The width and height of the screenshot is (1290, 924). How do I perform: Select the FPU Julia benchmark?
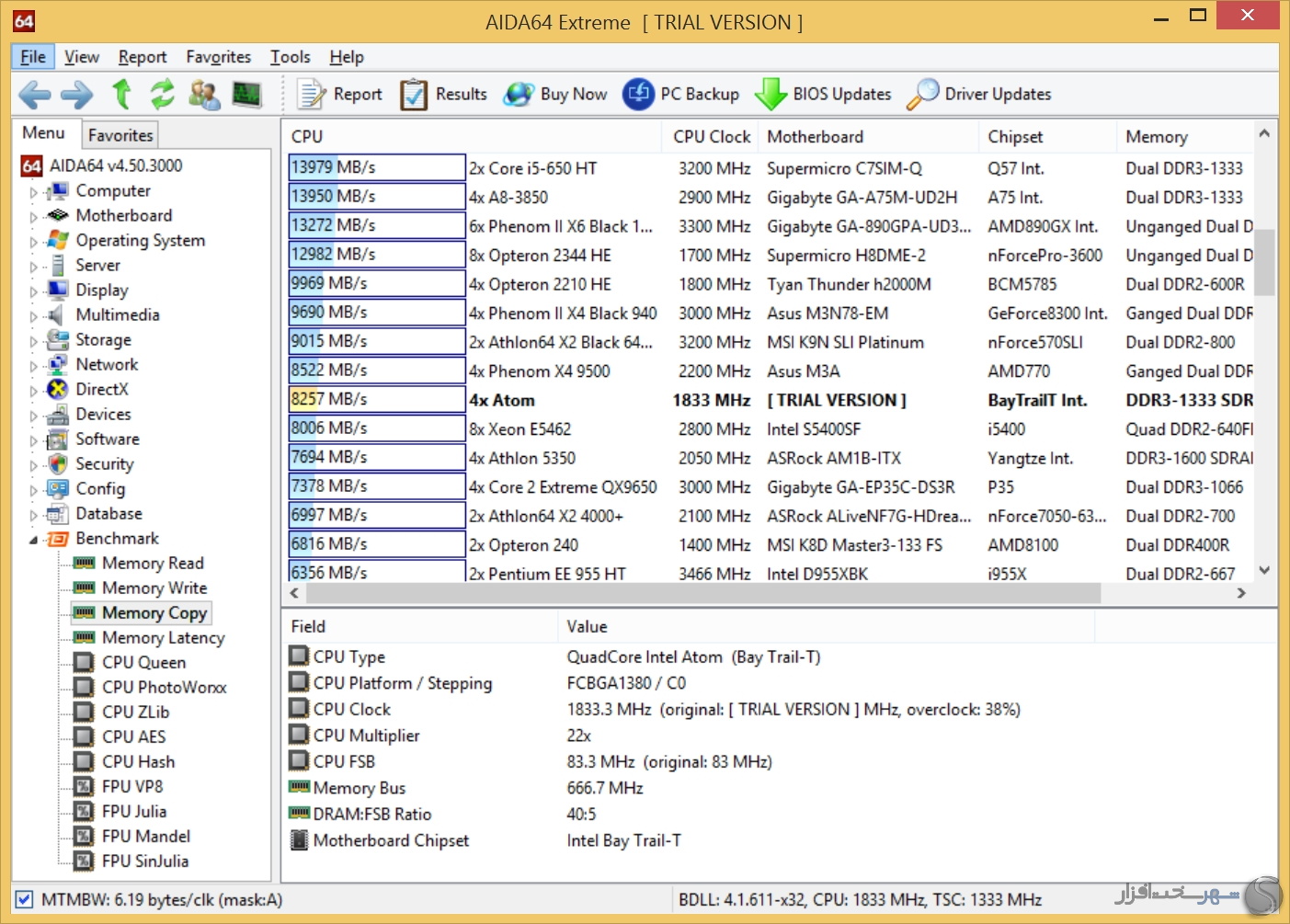click(x=134, y=811)
